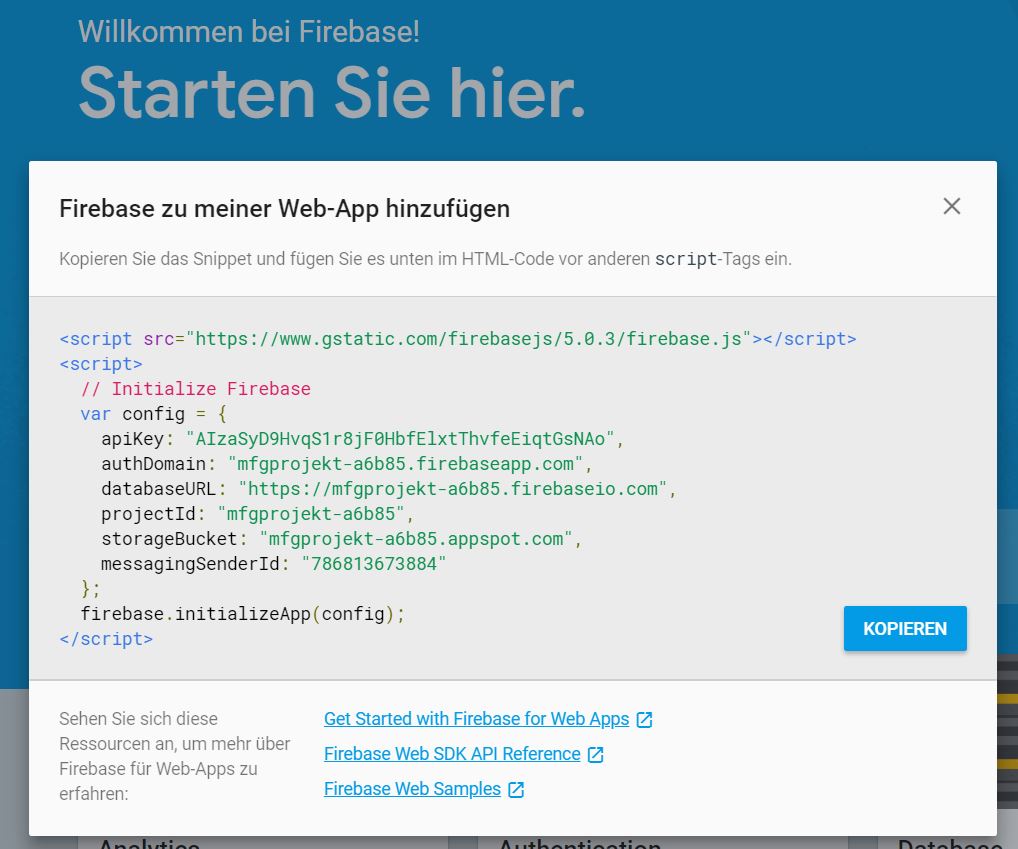Viewport: 1018px width, 849px height.
Task: Click the "var config = {" line
Action: click(153, 413)
